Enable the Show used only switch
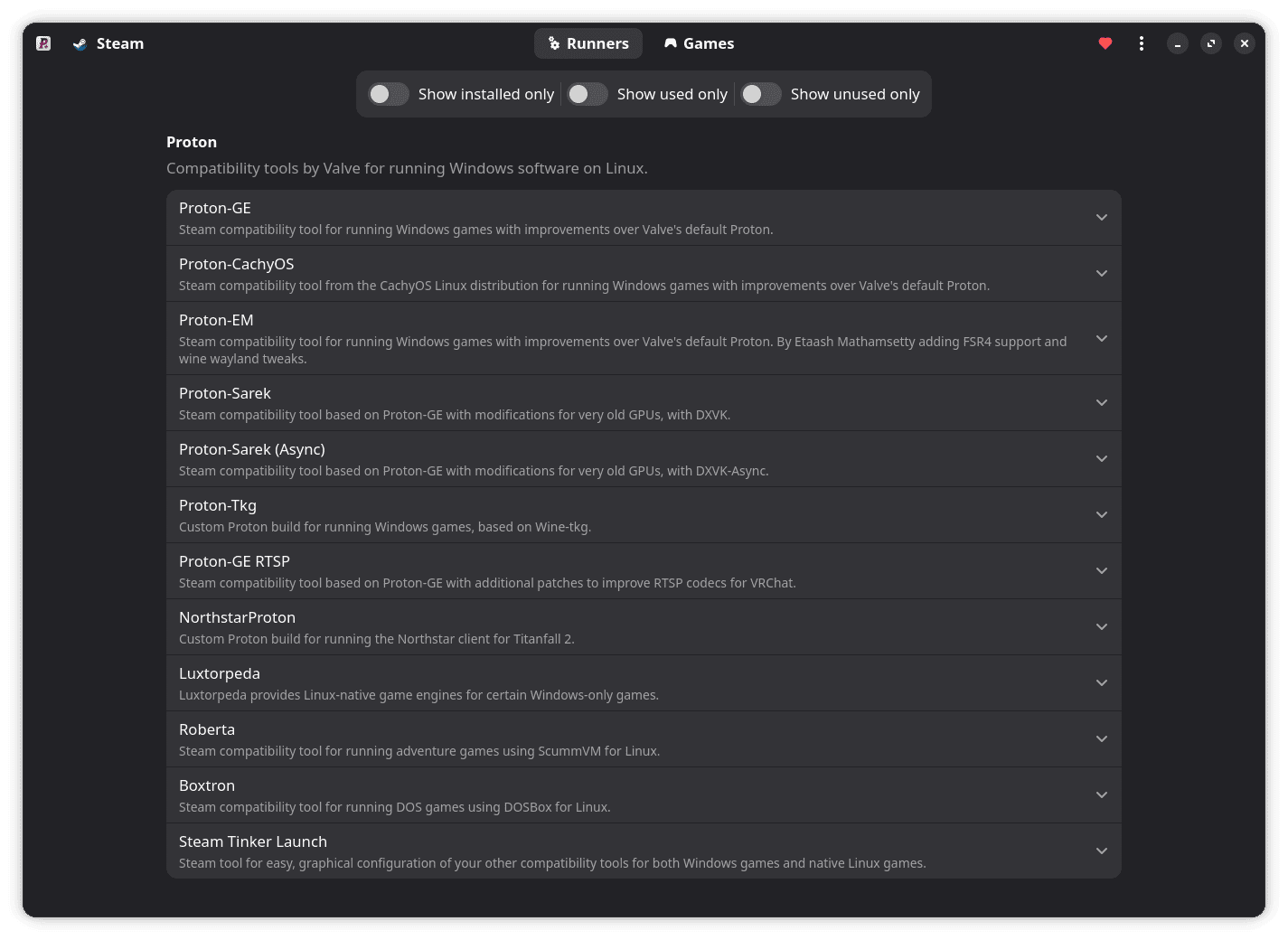 pyautogui.click(x=588, y=94)
